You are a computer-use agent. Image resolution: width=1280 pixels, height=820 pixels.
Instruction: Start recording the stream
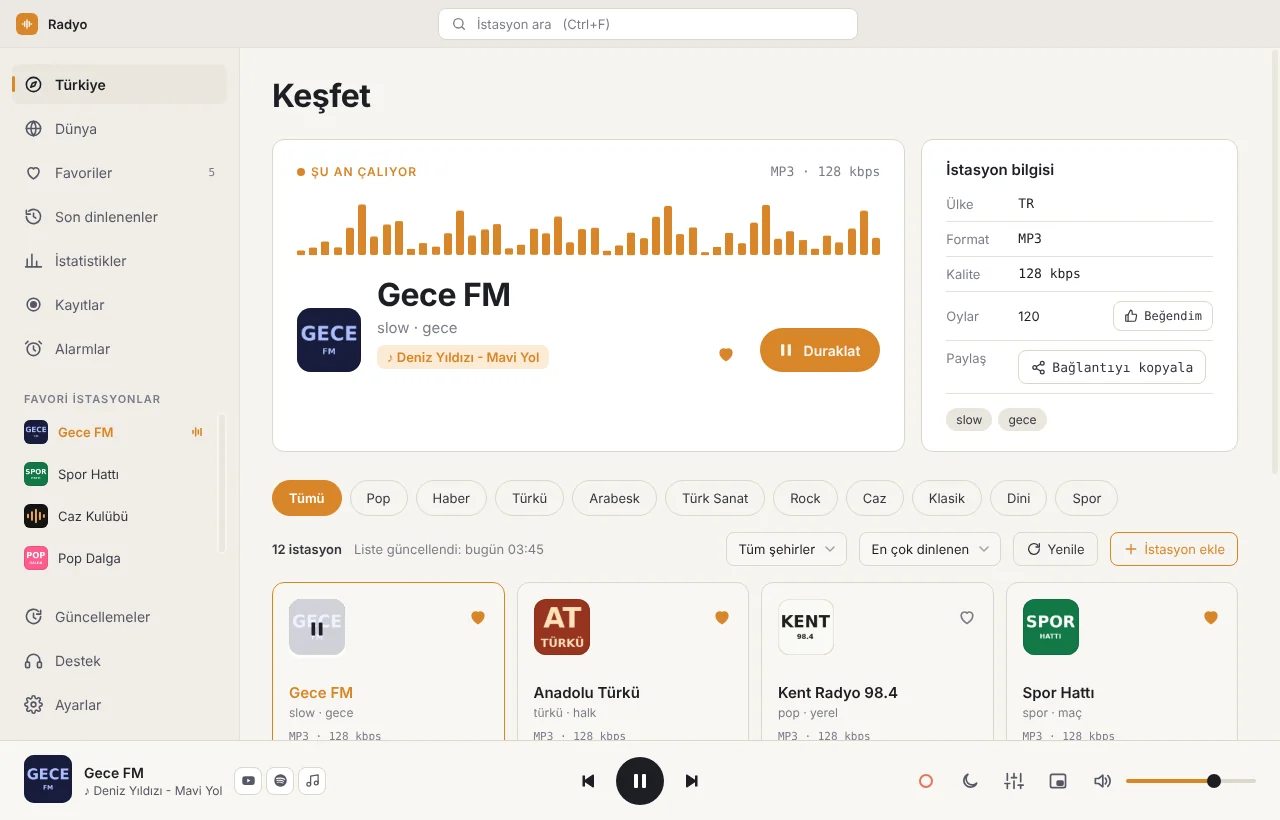pos(926,781)
